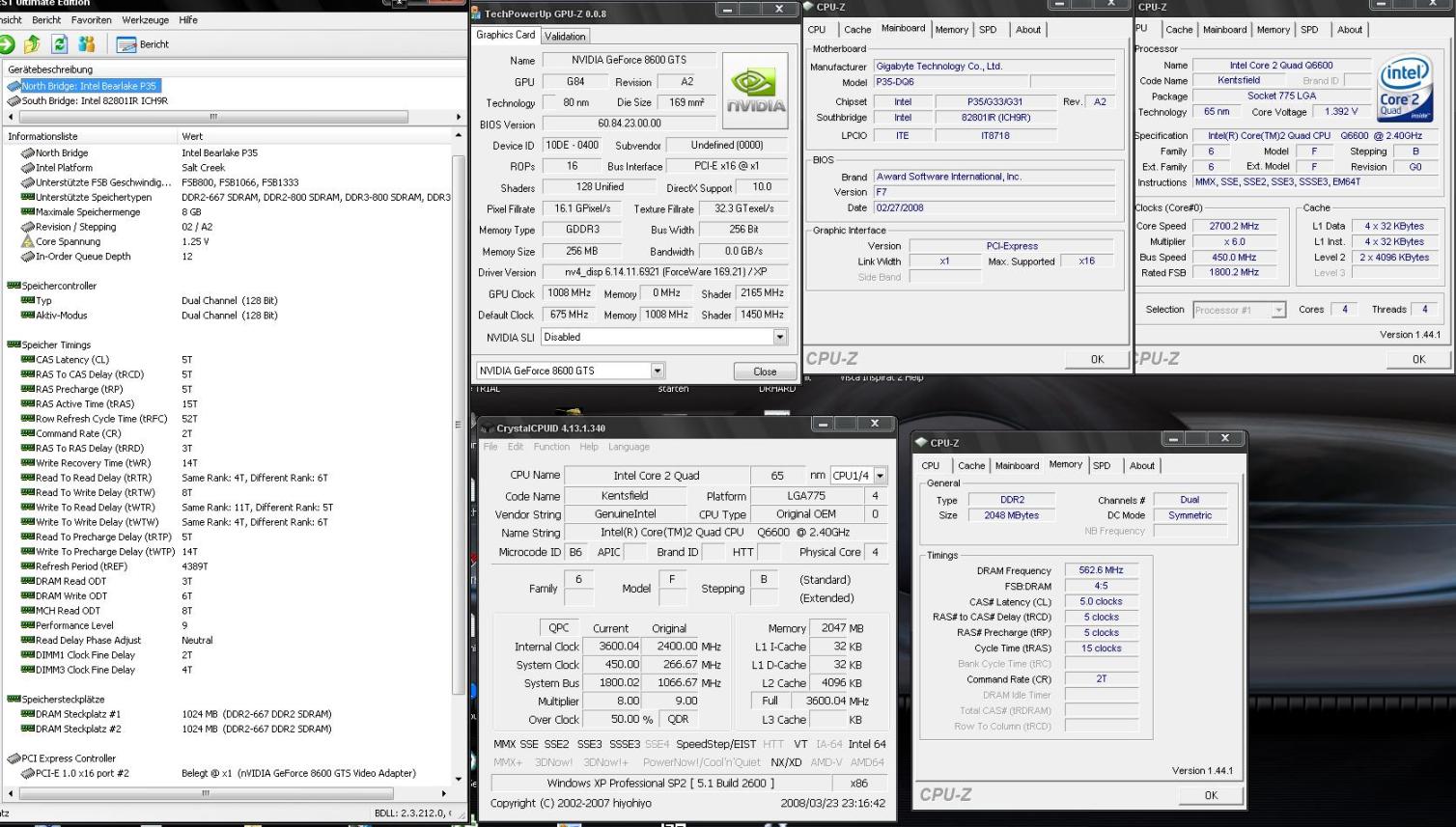Click the Multiplier 8.00 field in CrystalCPUID
This screenshot has width=1456, height=827.
coord(613,702)
